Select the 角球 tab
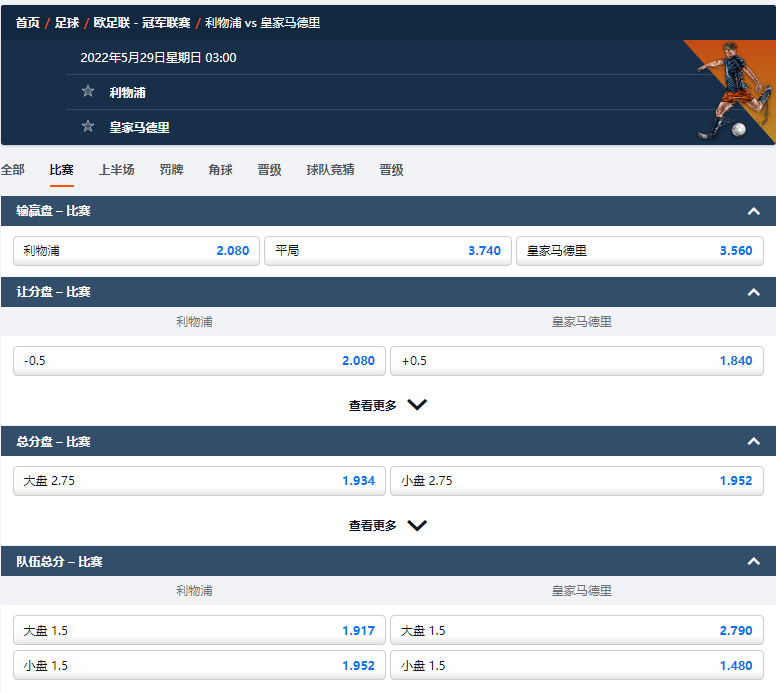The width and height of the screenshot is (776, 693). (220, 170)
